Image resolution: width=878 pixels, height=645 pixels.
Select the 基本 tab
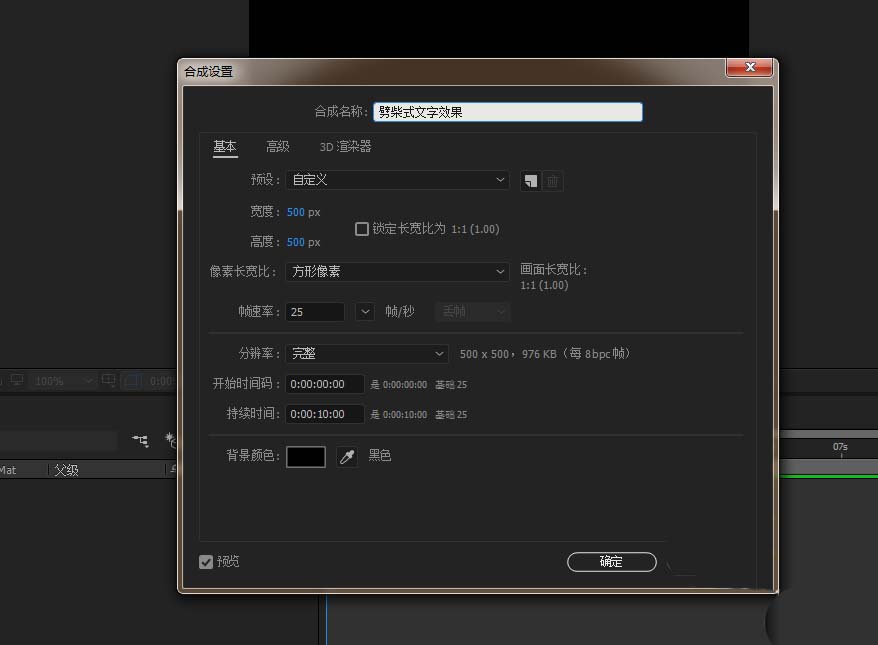(224, 146)
